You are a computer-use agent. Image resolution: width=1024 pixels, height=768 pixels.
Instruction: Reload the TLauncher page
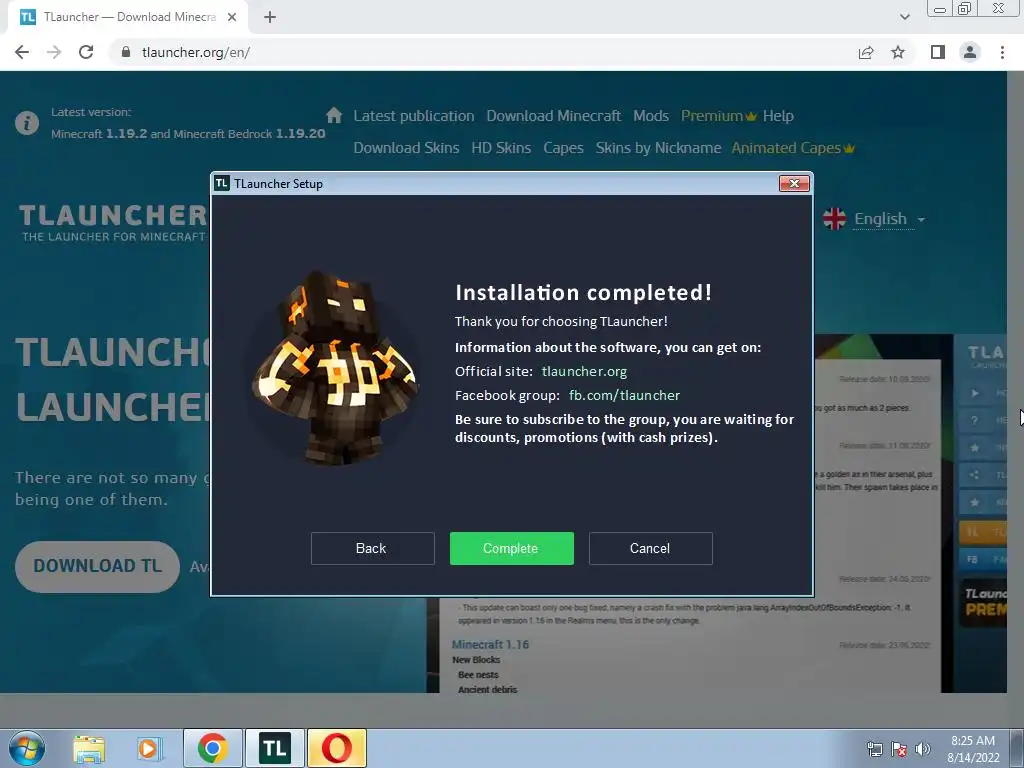86,52
